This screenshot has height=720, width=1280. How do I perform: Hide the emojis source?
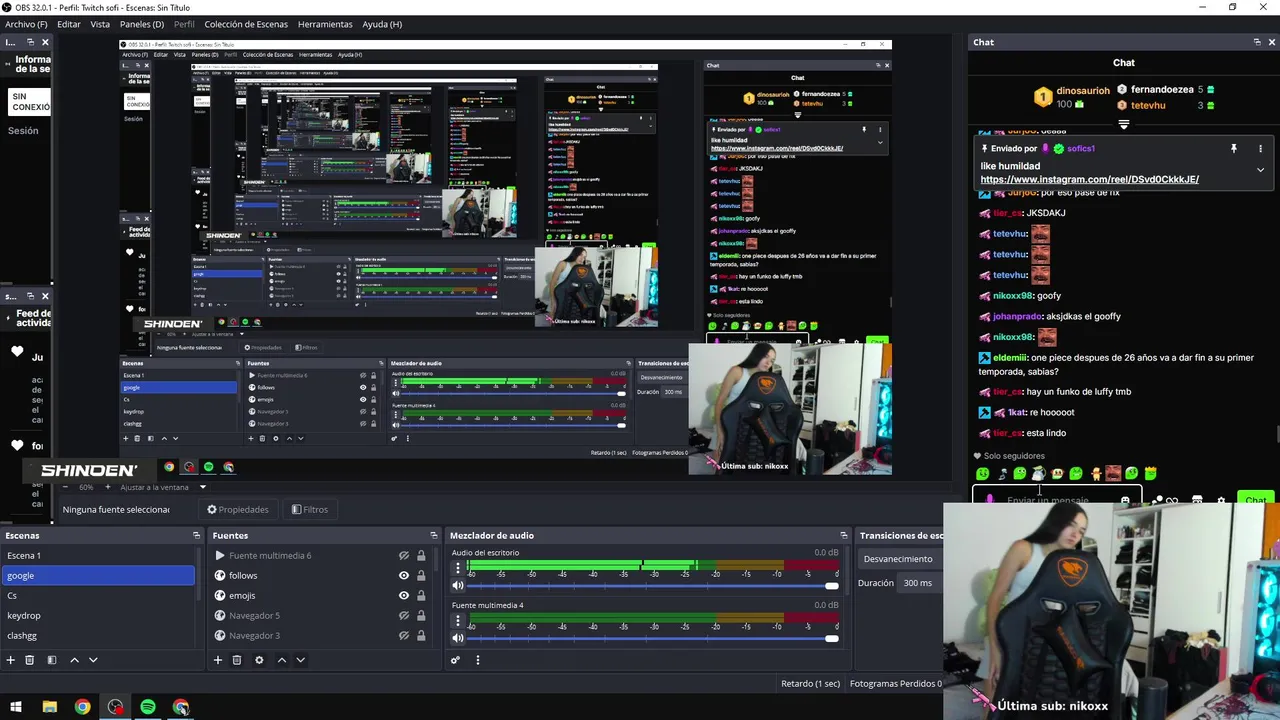pos(404,596)
